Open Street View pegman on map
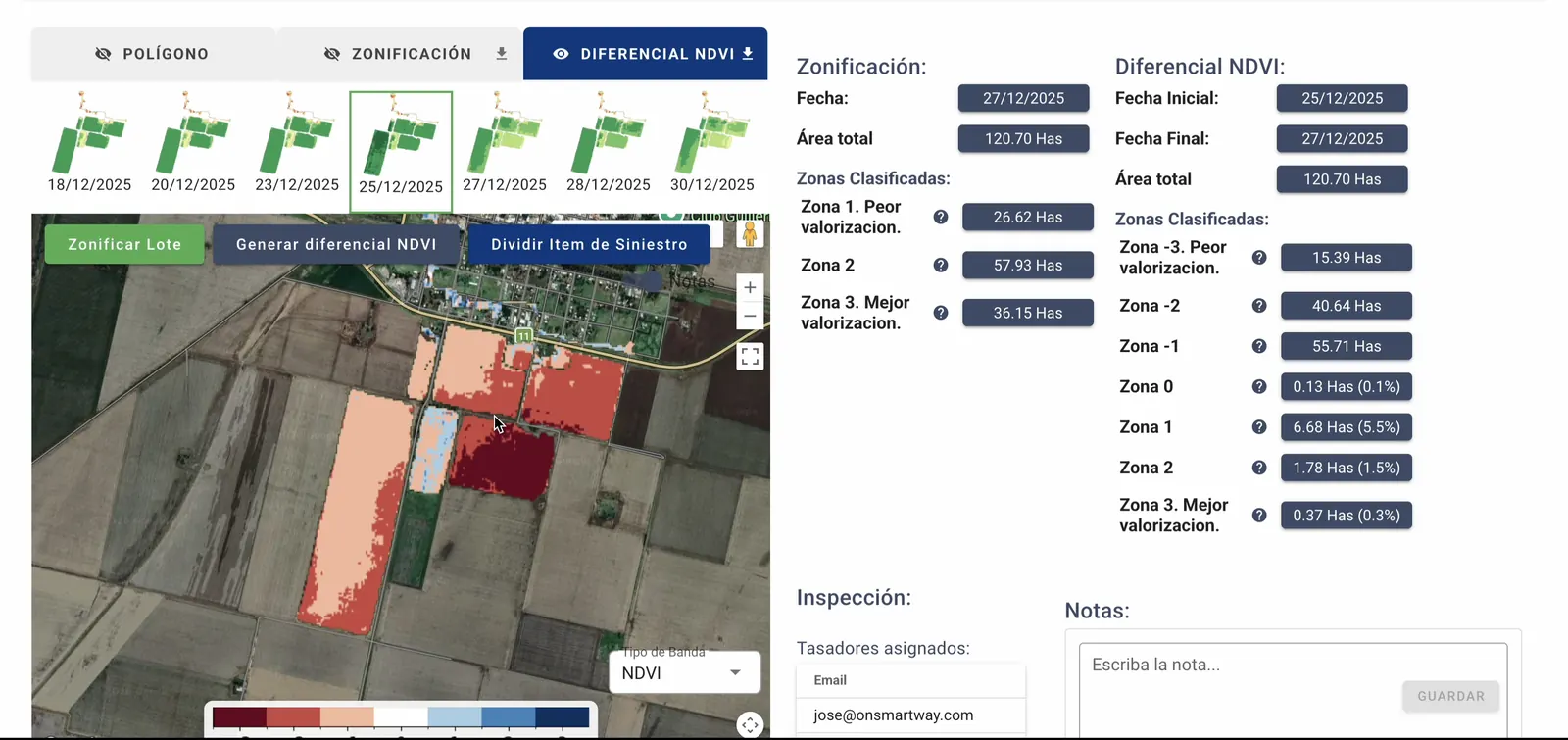 [750, 234]
